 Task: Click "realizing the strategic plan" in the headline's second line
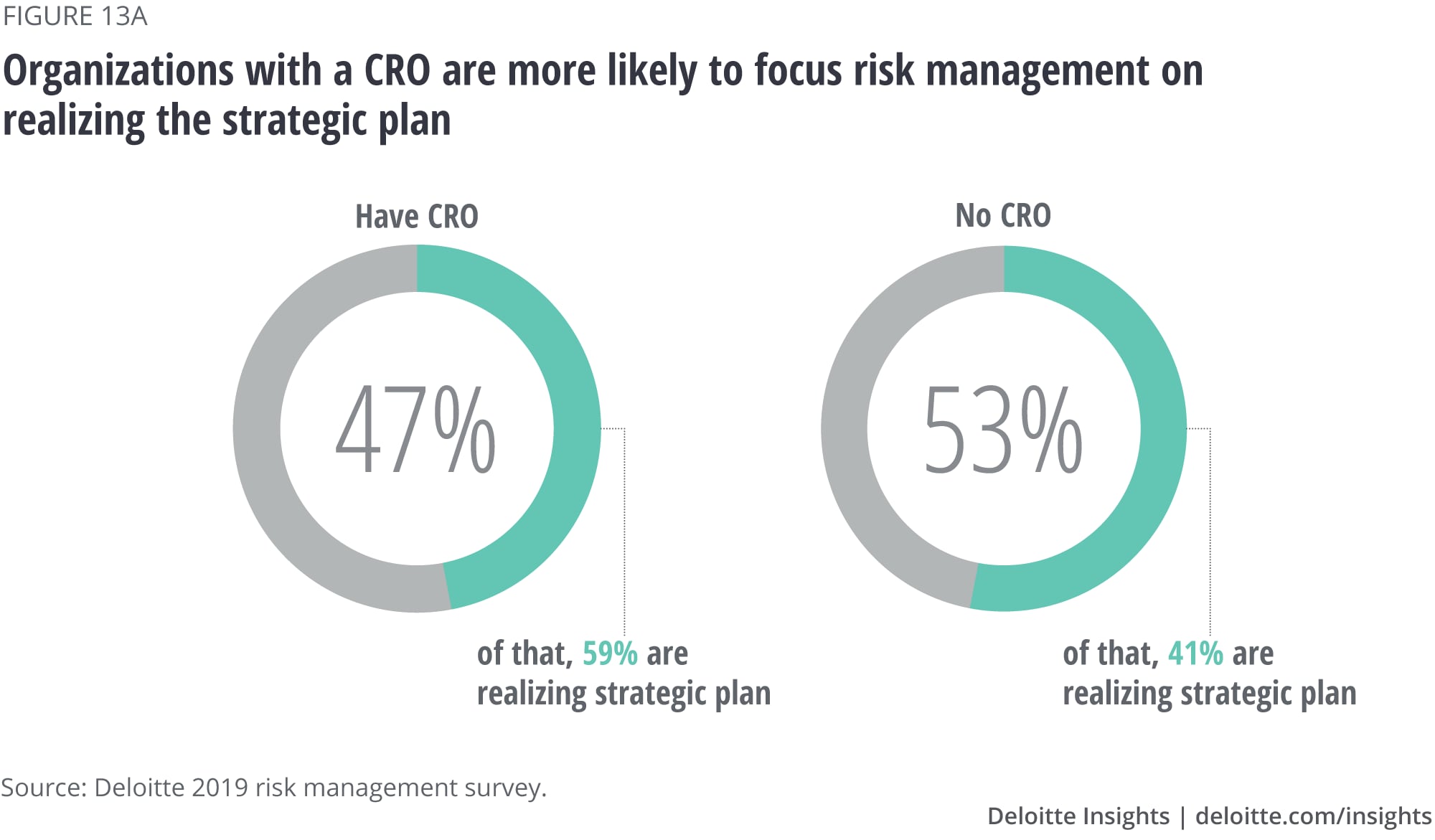[x=227, y=121]
